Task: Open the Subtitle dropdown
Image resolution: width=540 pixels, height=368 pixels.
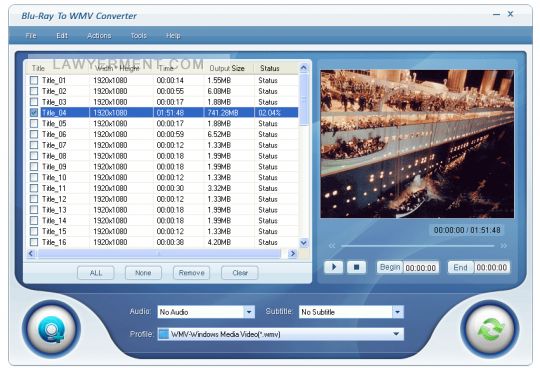Action: point(397,312)
